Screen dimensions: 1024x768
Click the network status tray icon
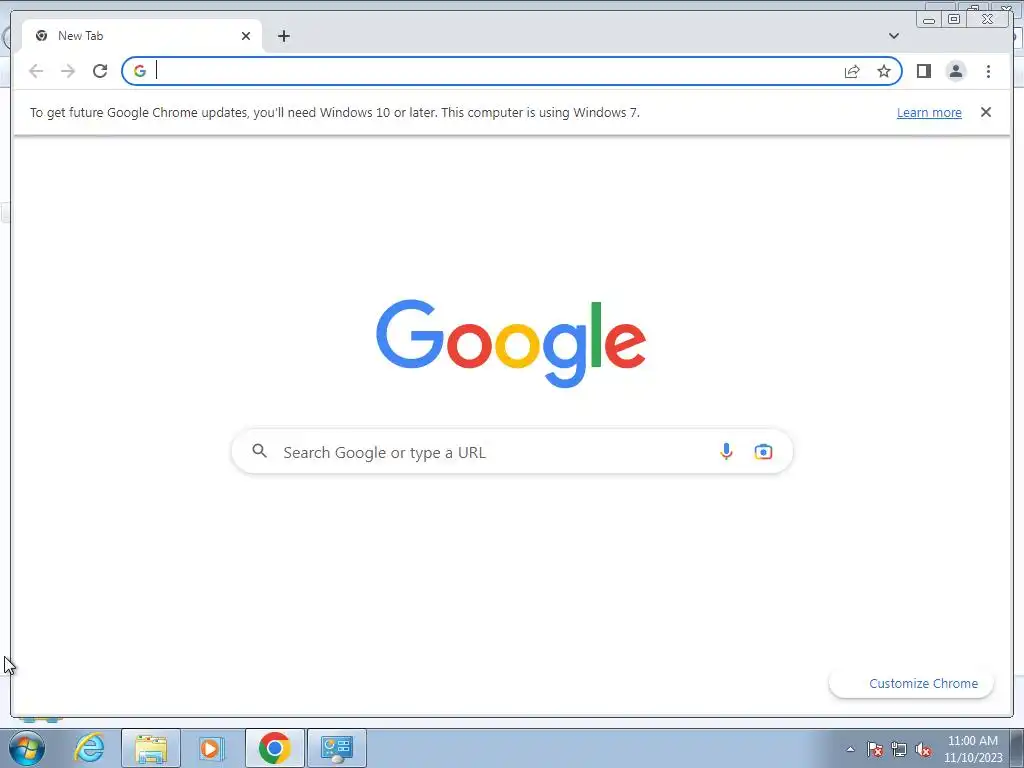pos(899,750)
